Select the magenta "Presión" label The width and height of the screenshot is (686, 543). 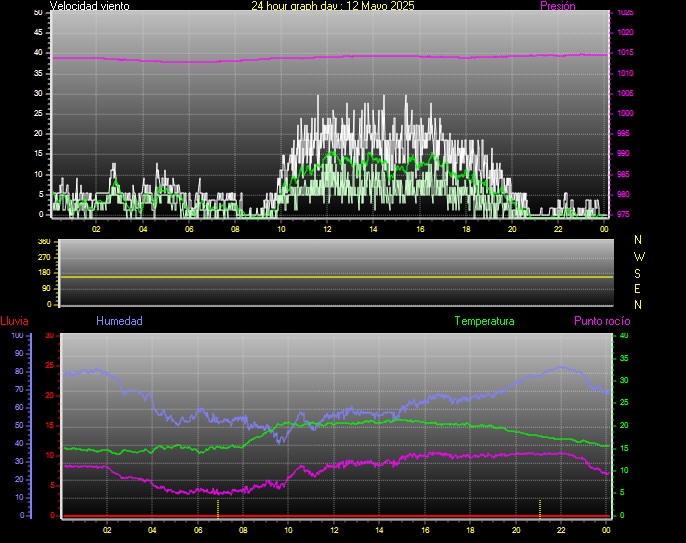click(557, 6)
